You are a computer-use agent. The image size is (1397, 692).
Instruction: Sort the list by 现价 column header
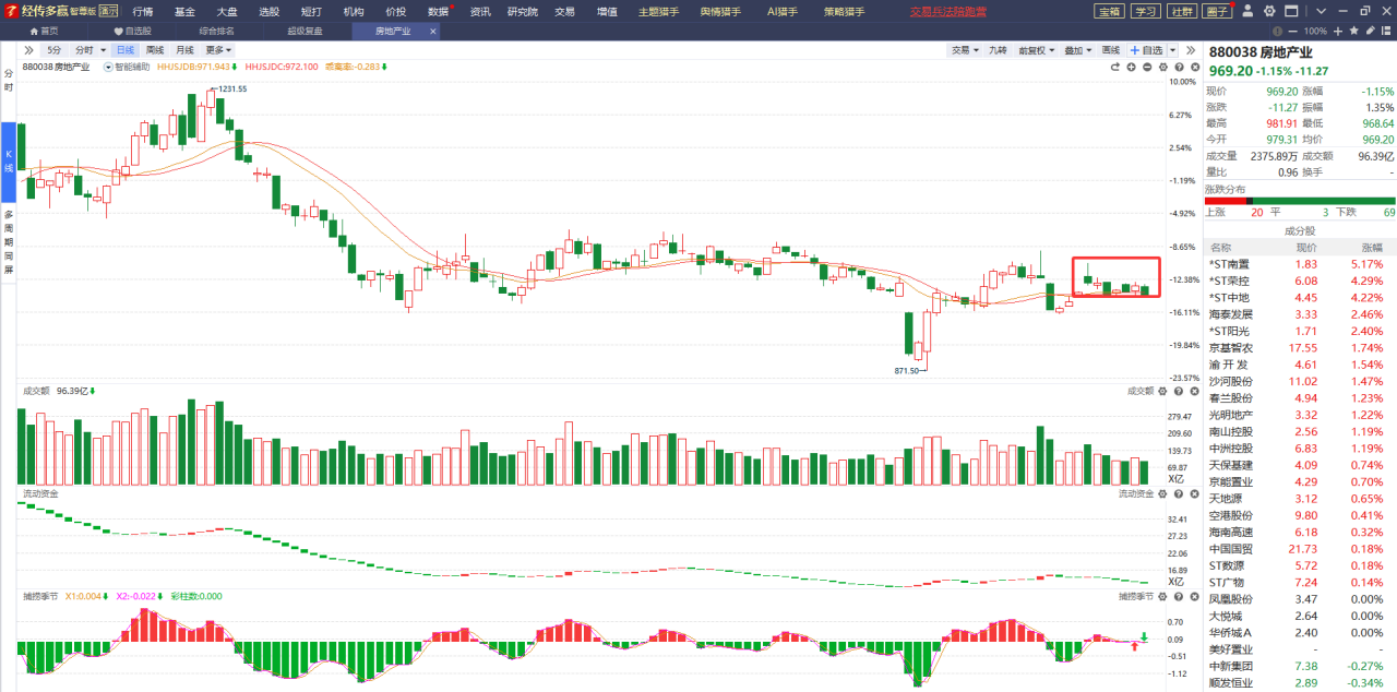(x=1307, y=247)
